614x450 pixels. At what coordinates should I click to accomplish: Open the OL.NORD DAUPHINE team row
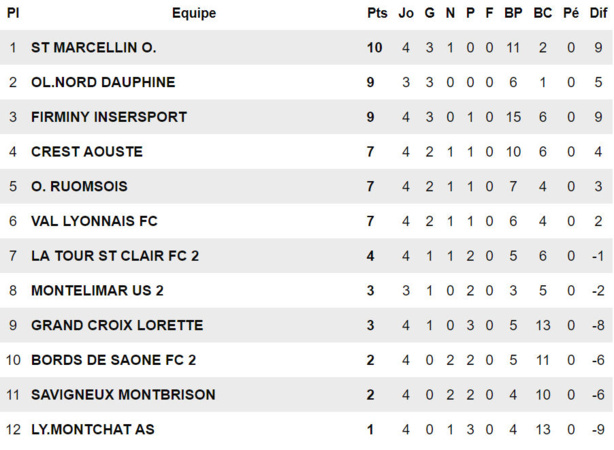coord(103,82)
